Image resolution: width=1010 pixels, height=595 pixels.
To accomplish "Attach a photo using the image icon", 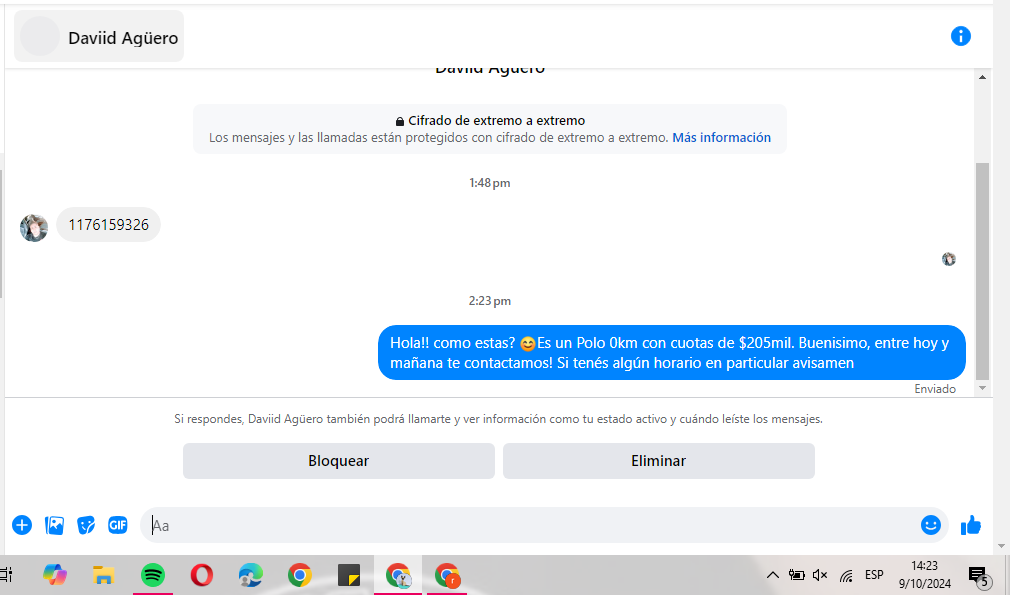I will tap(54, 525).
